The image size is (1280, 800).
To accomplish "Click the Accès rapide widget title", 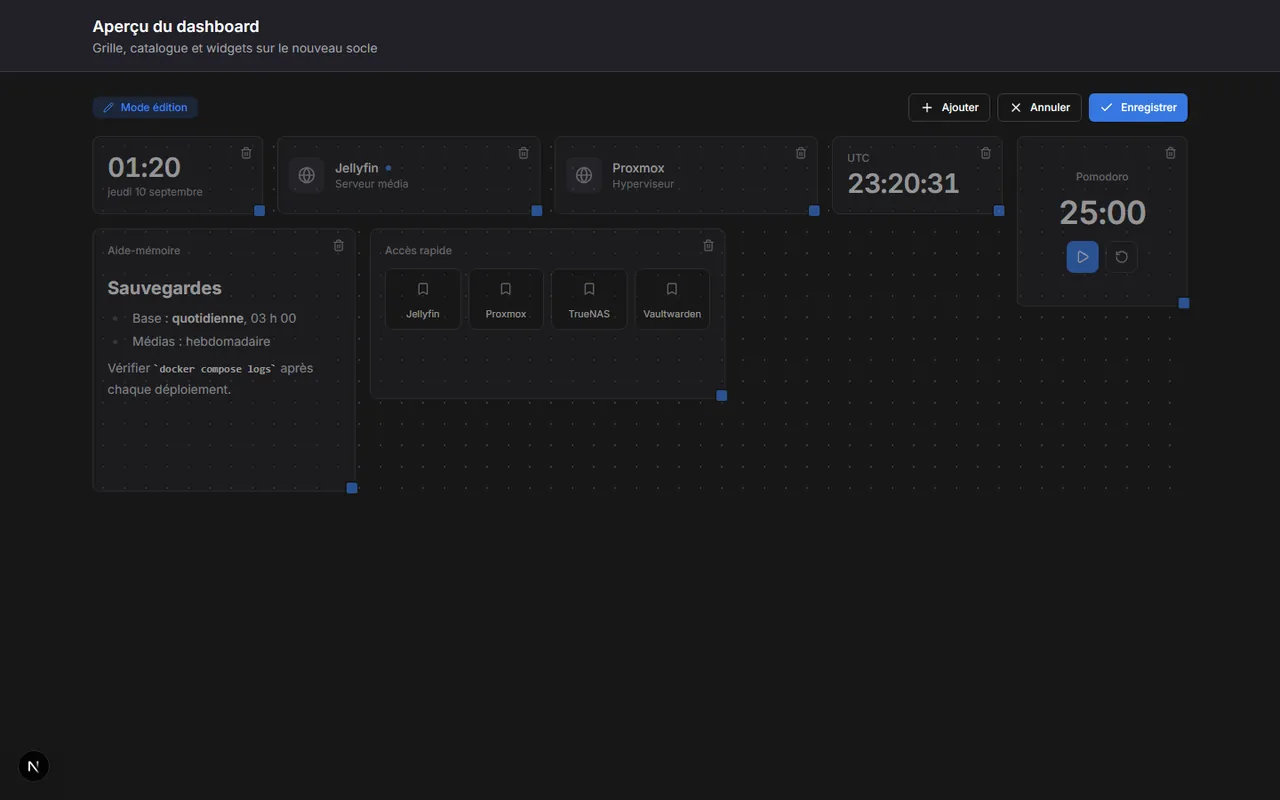I will pos(418,251).
